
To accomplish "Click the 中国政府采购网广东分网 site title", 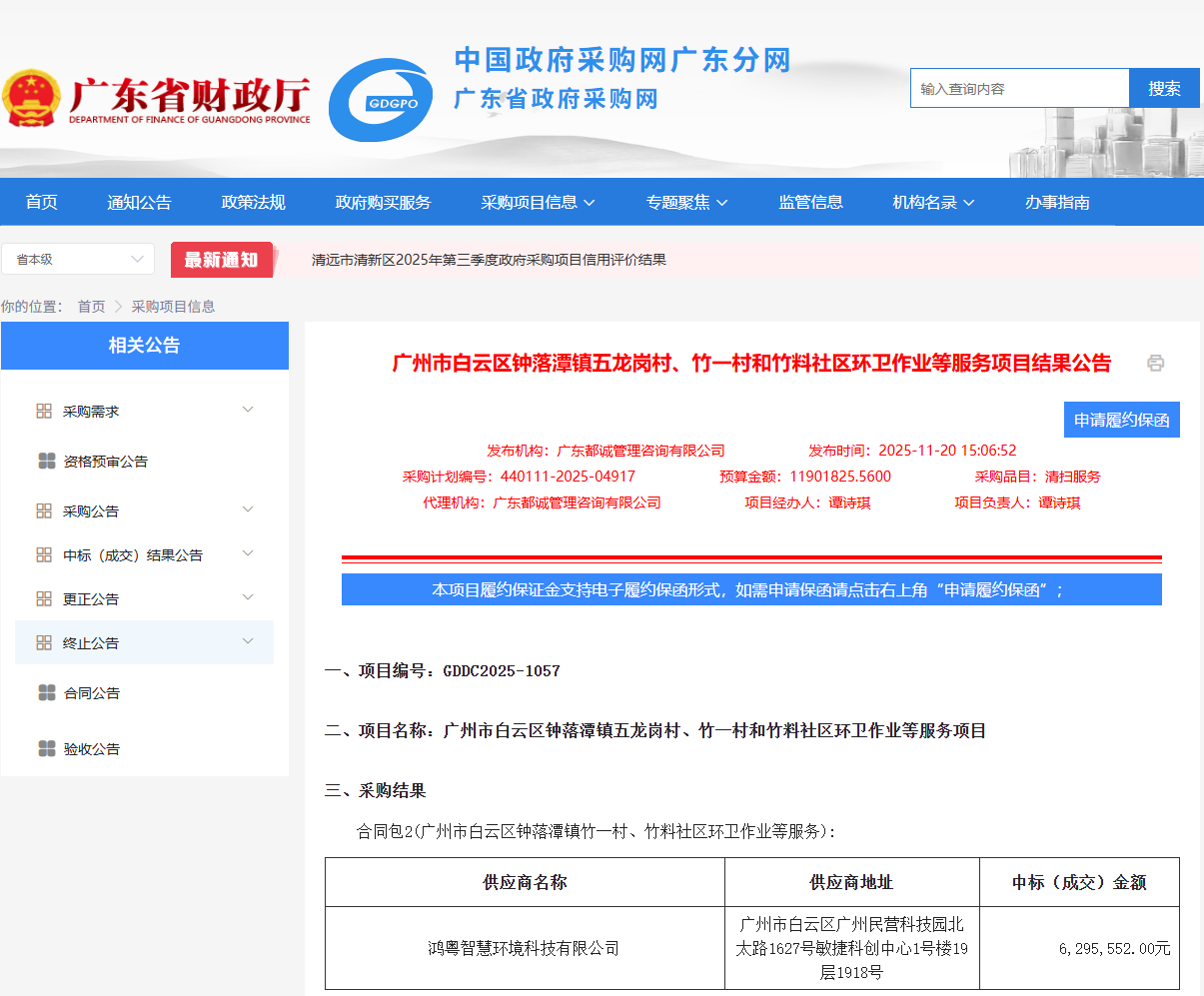I will point(622,60).
